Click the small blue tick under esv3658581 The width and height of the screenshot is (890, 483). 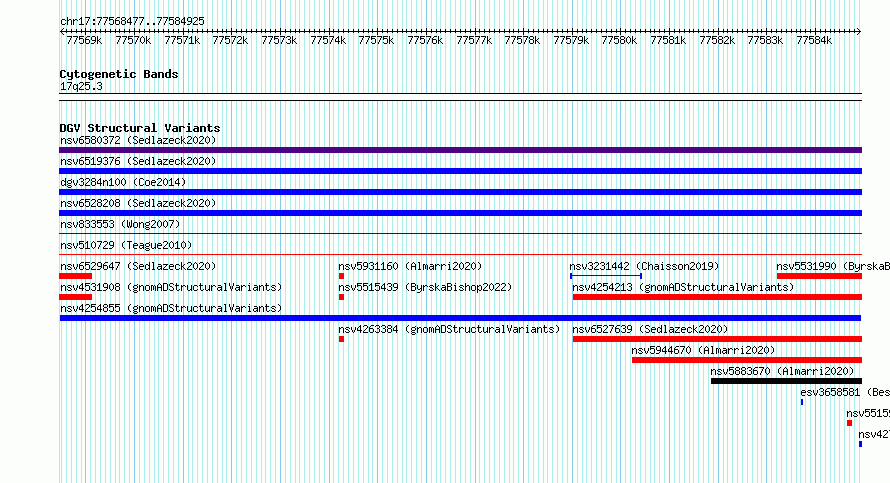click(802, 402)
